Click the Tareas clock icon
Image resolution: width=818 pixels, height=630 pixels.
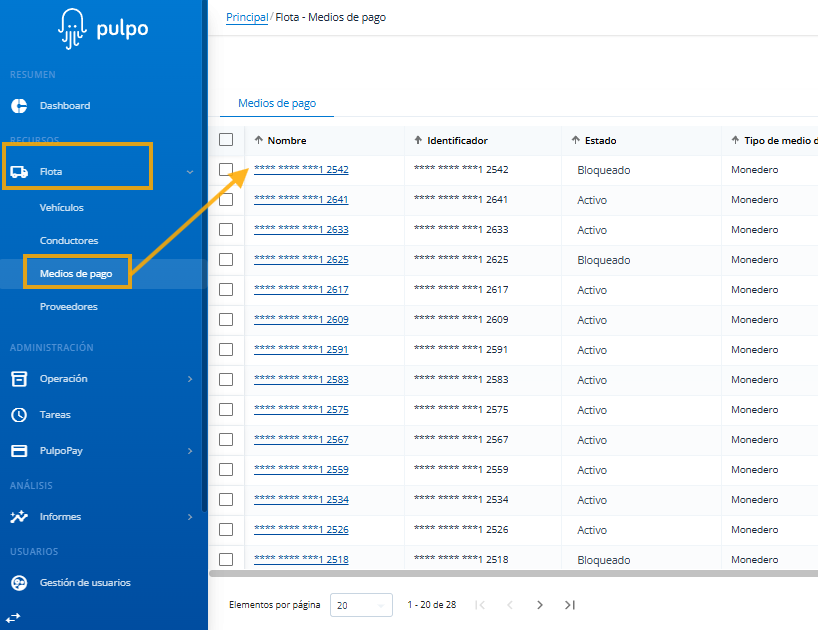click(x=18, y=415)
